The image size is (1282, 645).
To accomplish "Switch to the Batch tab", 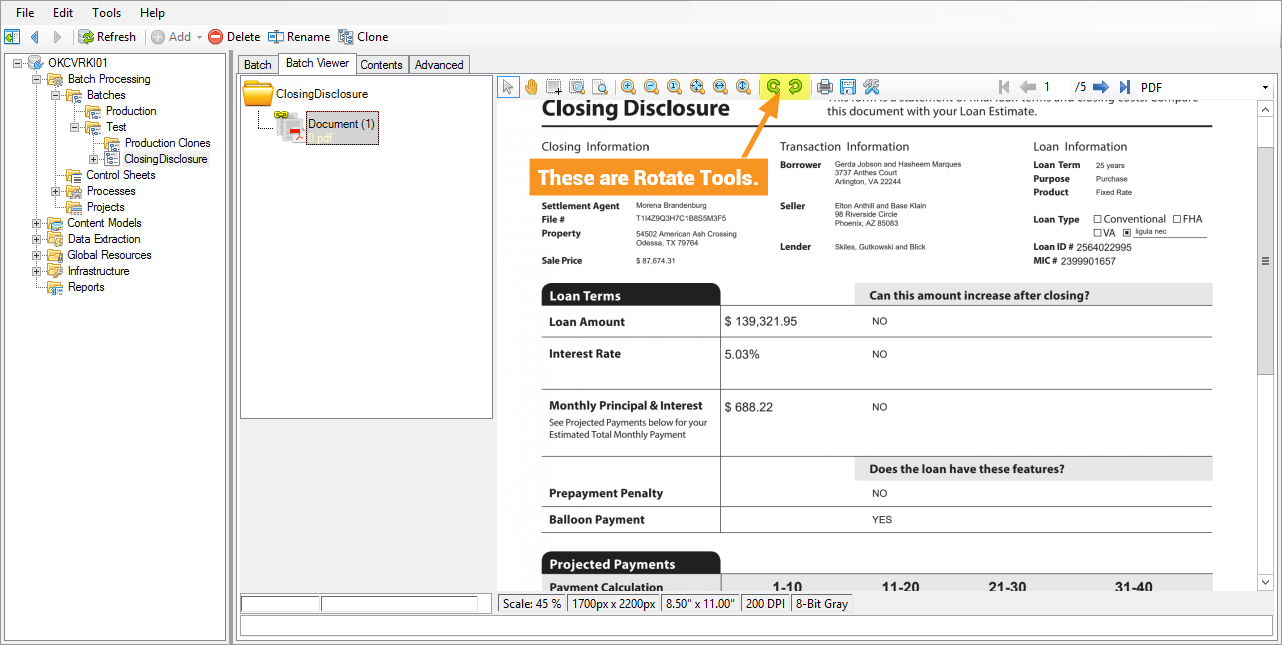I will tap(258, 65).
